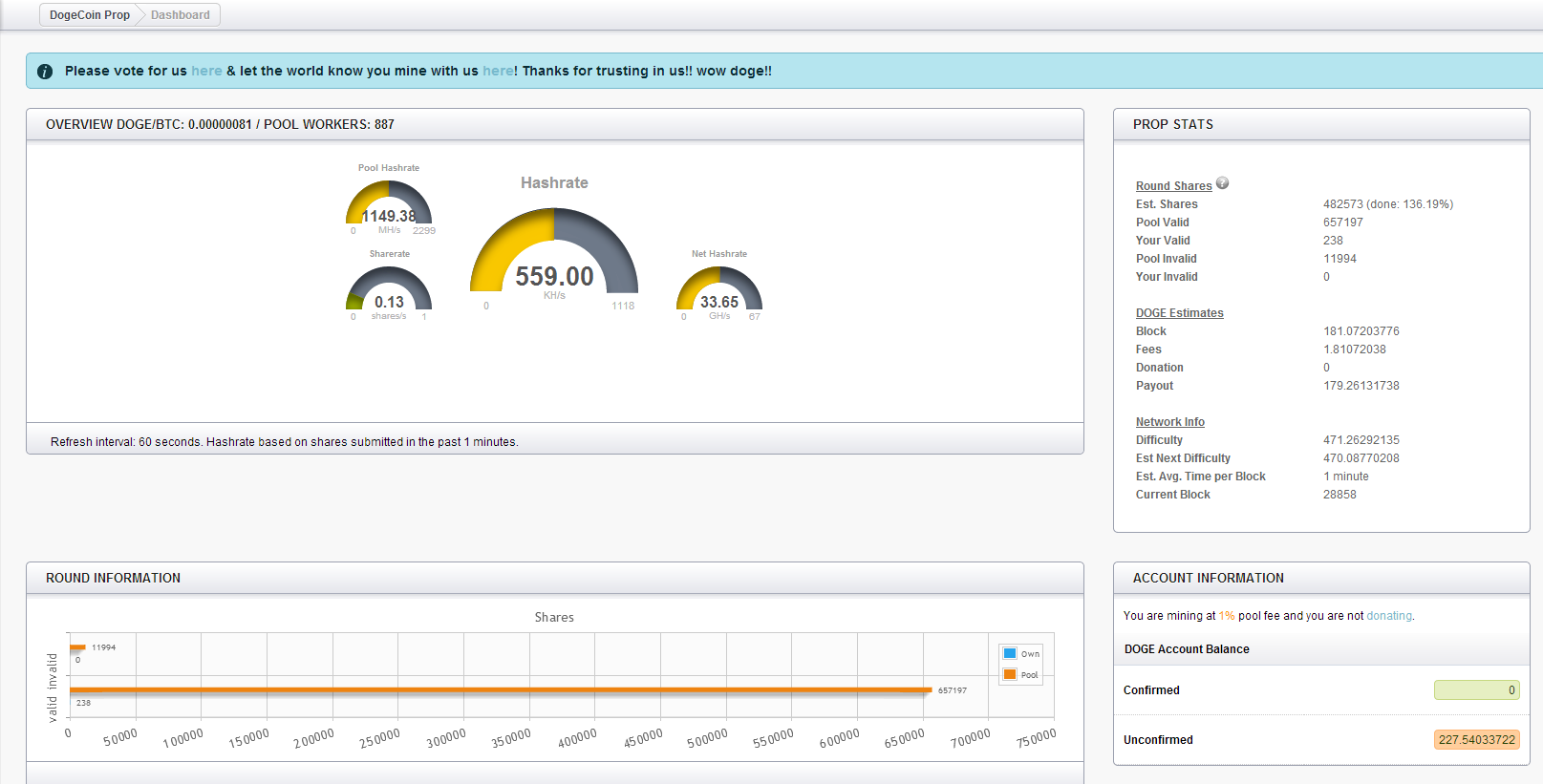
Task: Click the DOGE Account Balance heading
Action: pyautogui.click(x=1187, y=649)
